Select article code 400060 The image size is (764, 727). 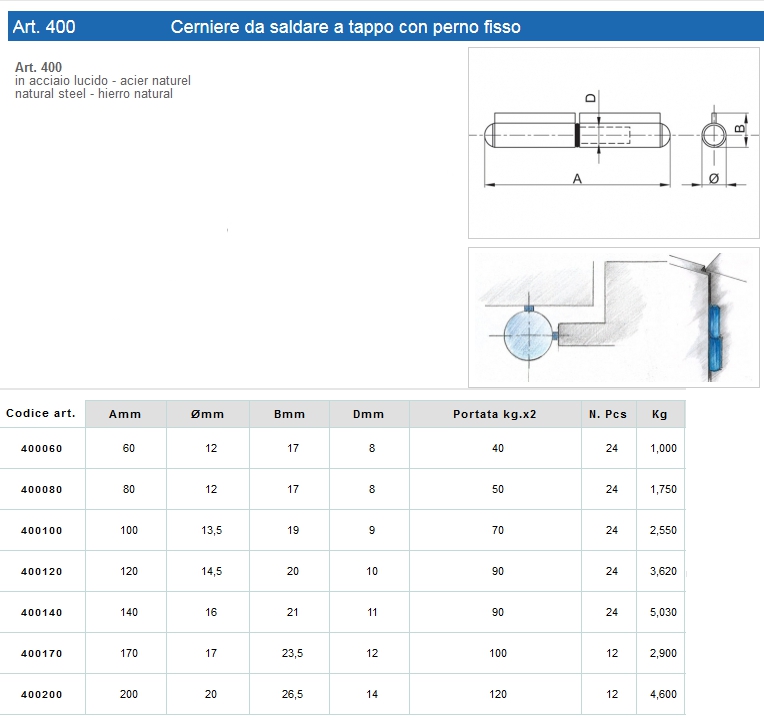pyautogui.click(x=42, y=449)
